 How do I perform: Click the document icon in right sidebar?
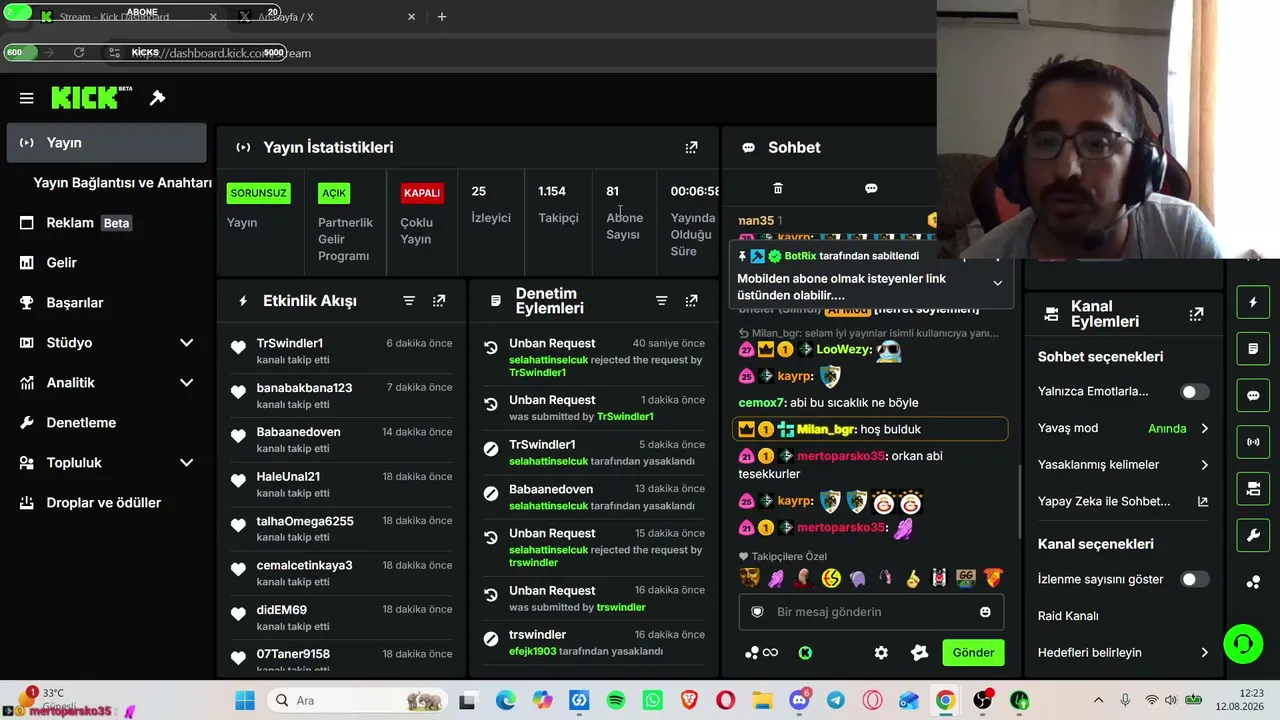[1253, 349]
